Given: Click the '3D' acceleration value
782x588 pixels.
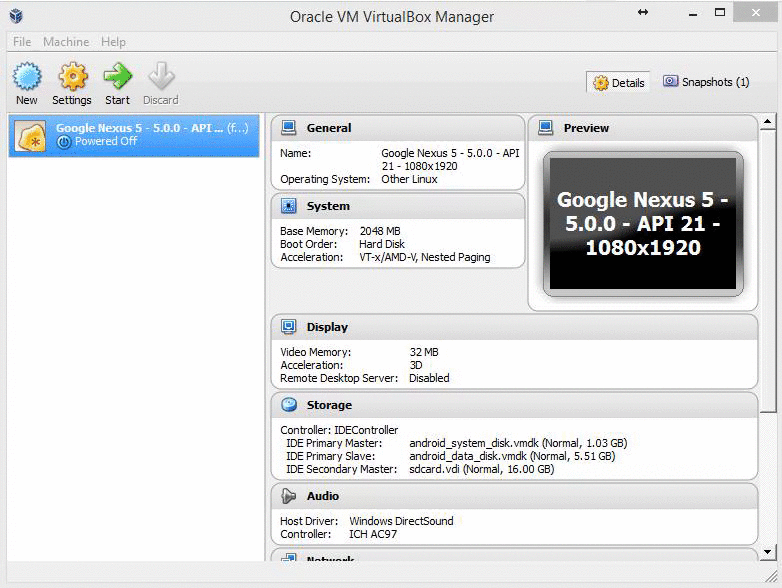Looking at the screenshot, I should click(x=416, y=365).
